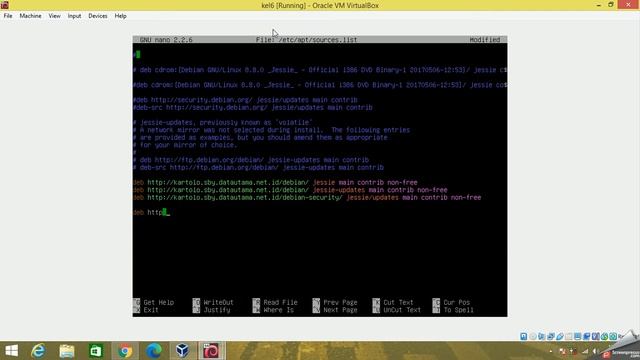Viewport: 640px width, 360px height.
Task: Click 'are provided as examples' comment line
Action: click(x=260, y=138)
